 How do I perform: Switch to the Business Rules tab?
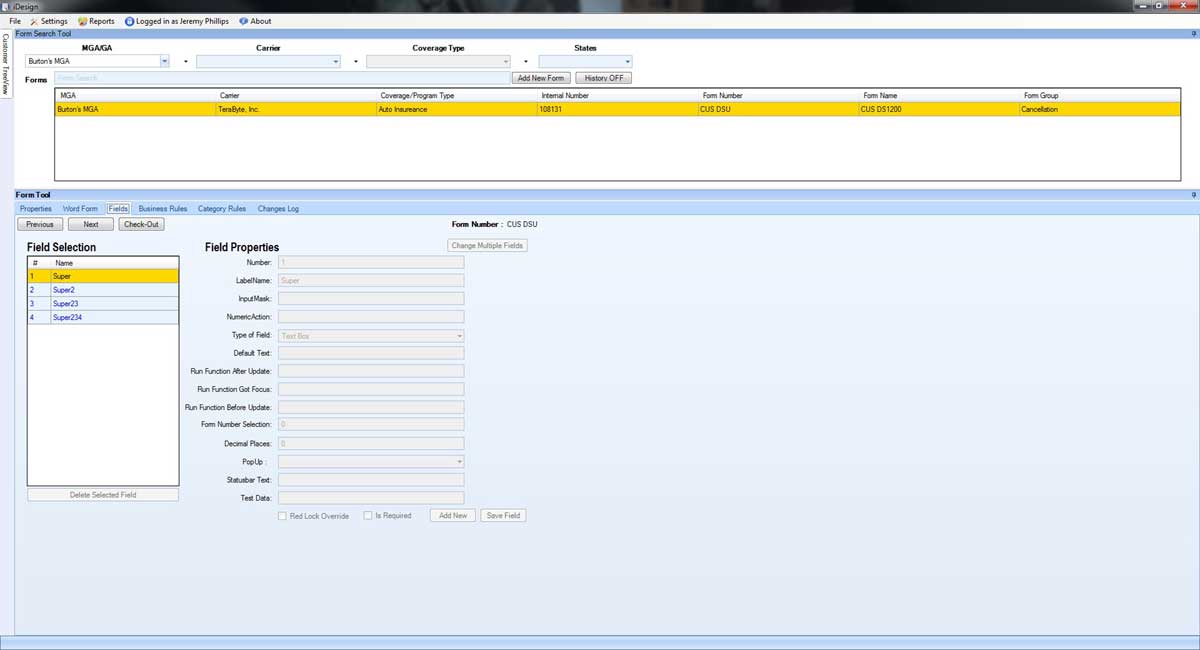(163, 209)
